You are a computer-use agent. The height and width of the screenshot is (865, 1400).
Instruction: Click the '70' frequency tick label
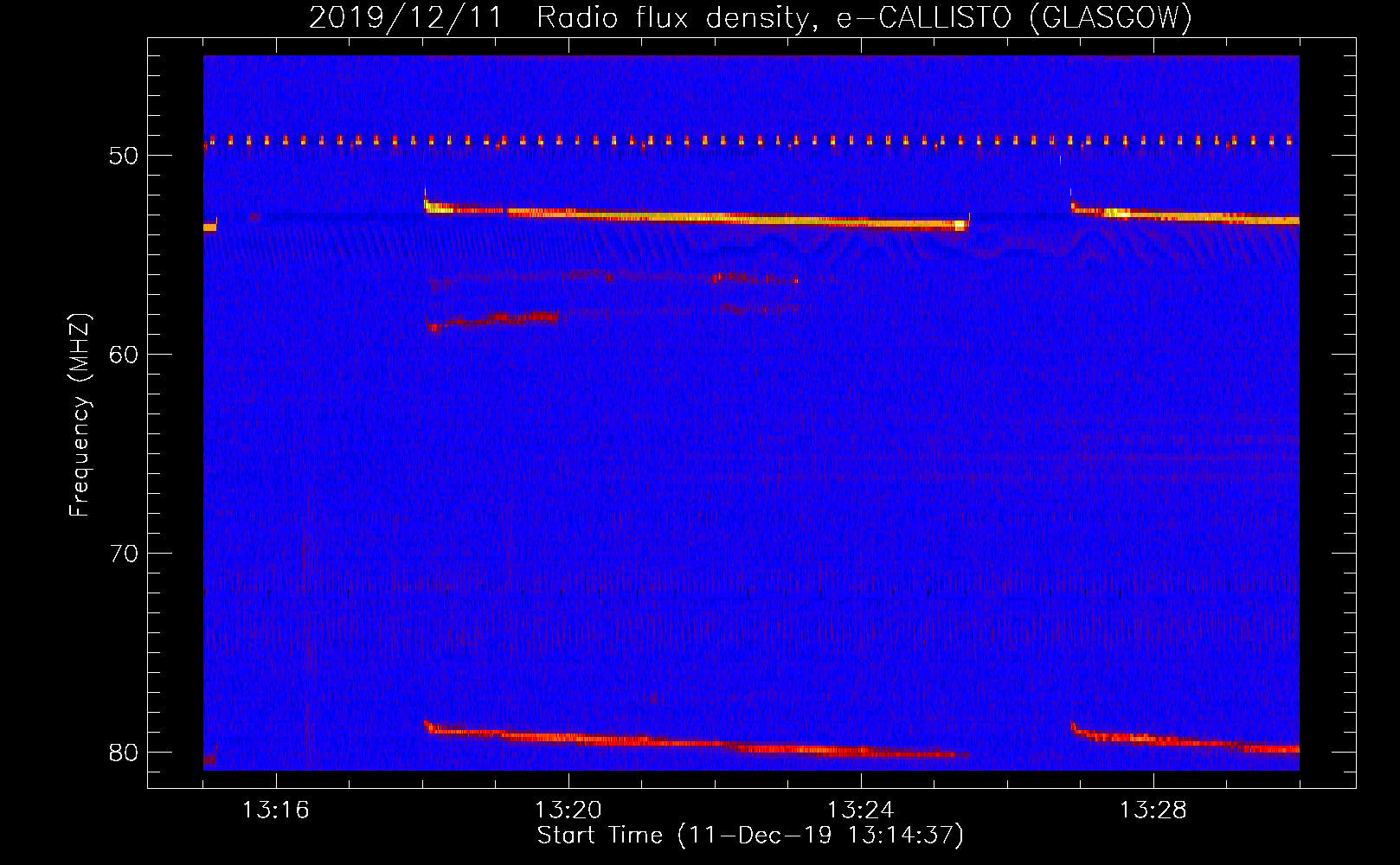124,553
